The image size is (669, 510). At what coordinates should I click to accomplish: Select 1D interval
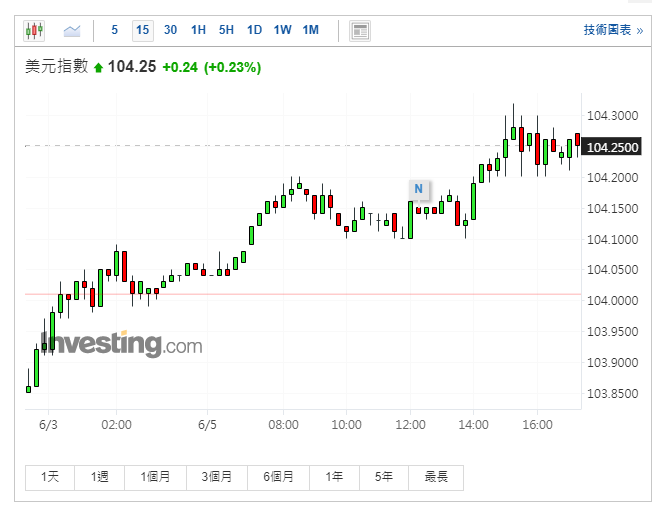point(254,30)
